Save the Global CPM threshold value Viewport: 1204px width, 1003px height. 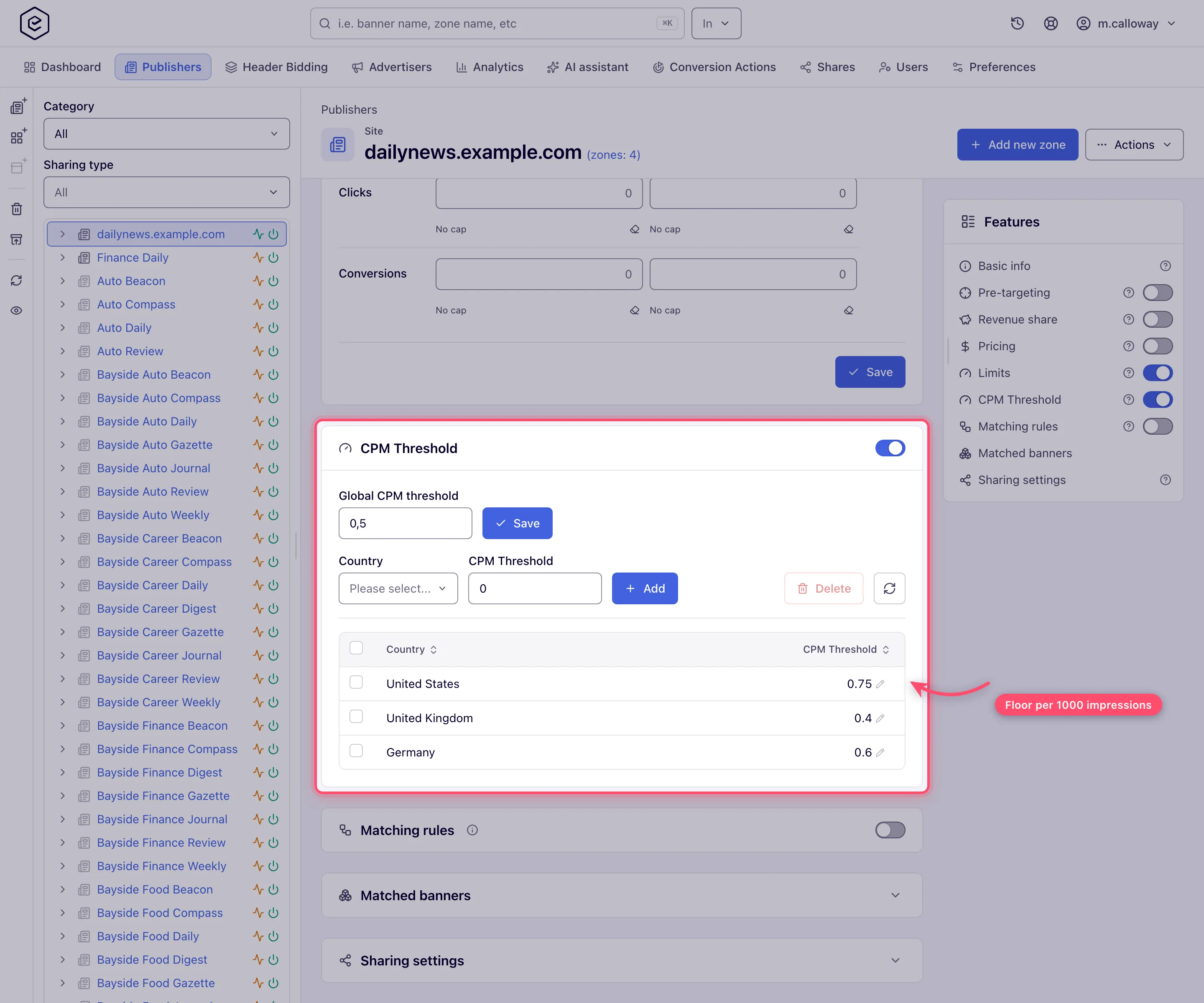pyautogui.click(x=517, y=523)
